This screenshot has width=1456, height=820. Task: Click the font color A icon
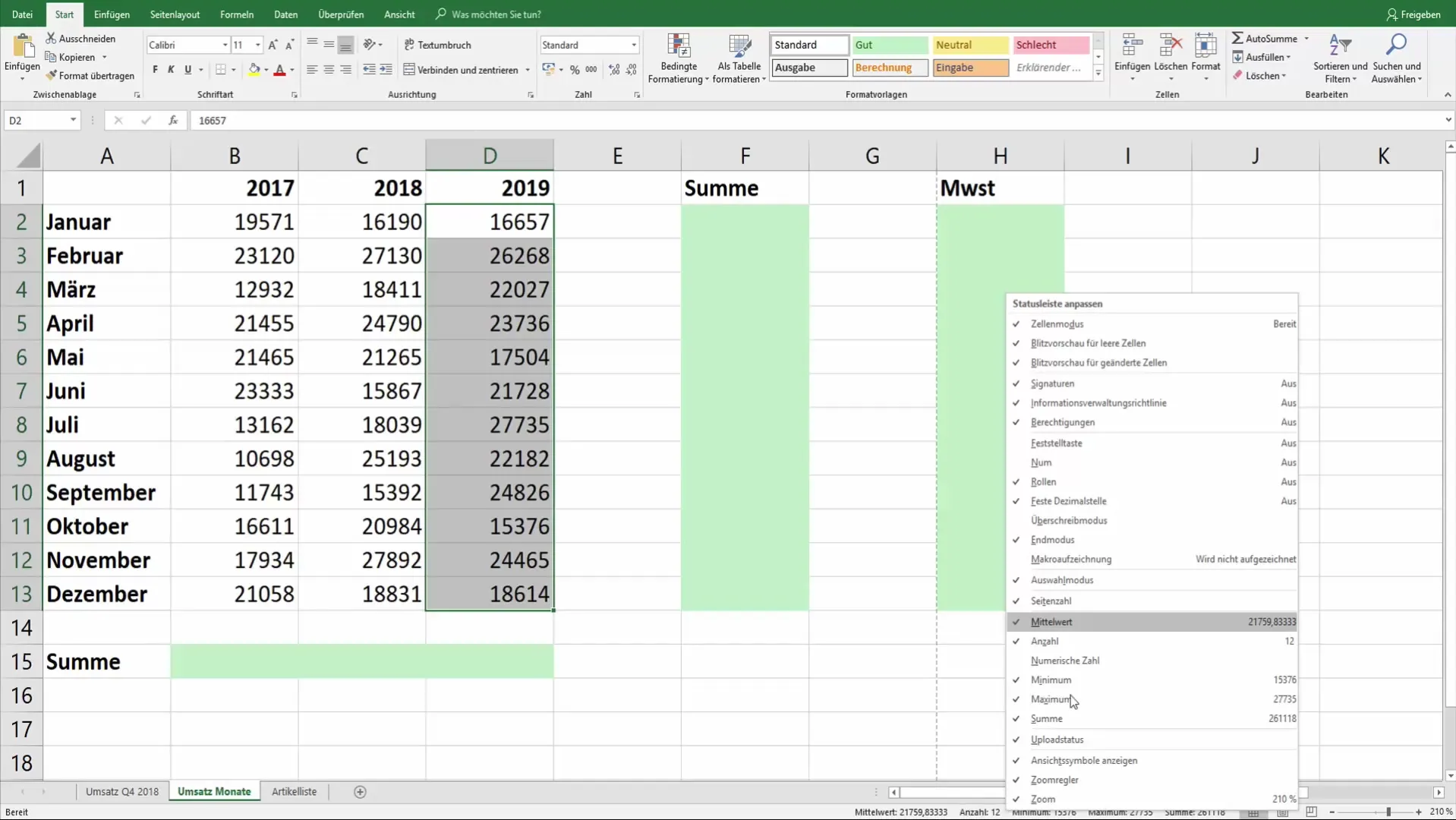(279, 70)
